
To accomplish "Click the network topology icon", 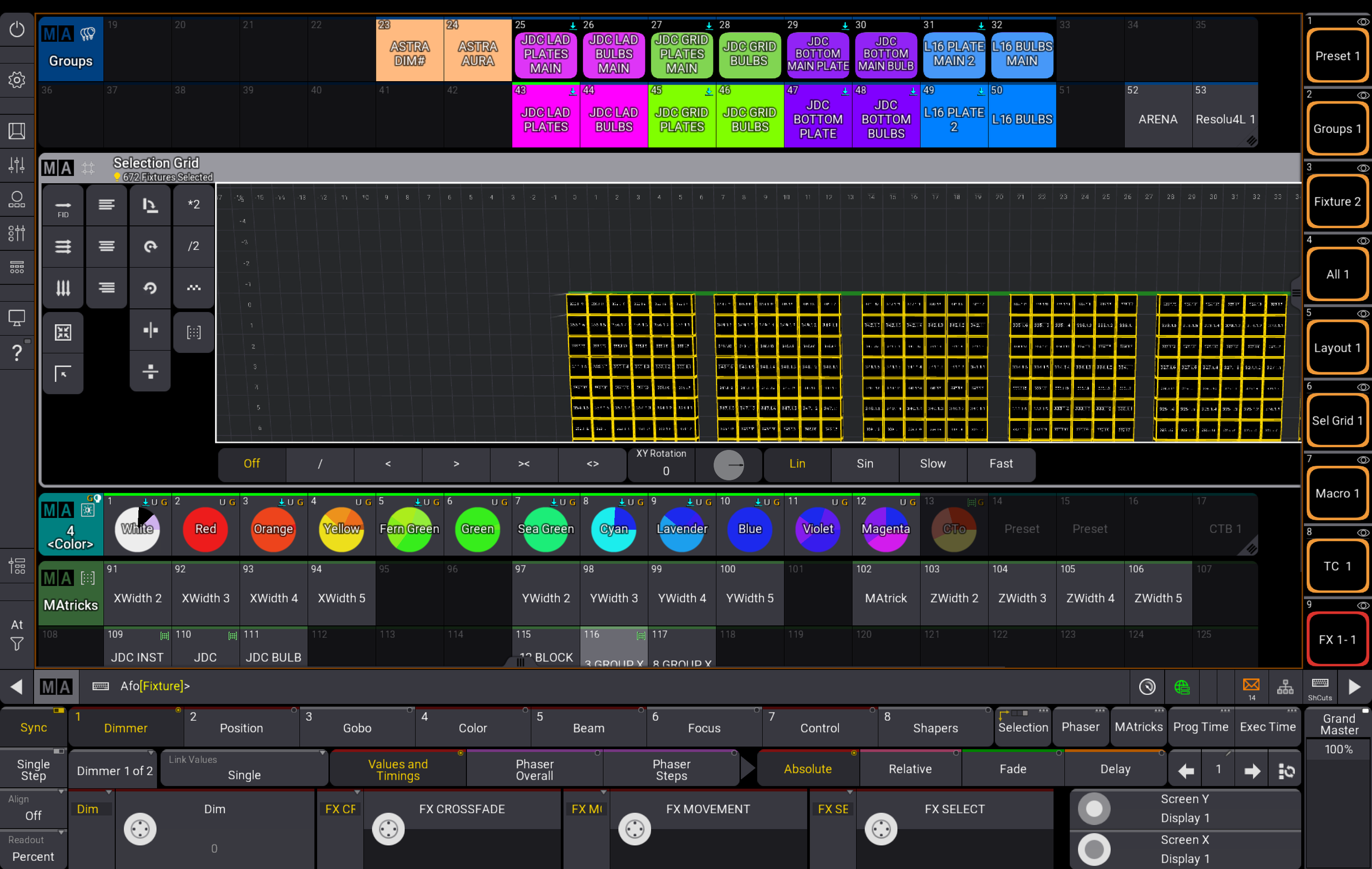I will pyautogui.click(x=1285, y=687).
